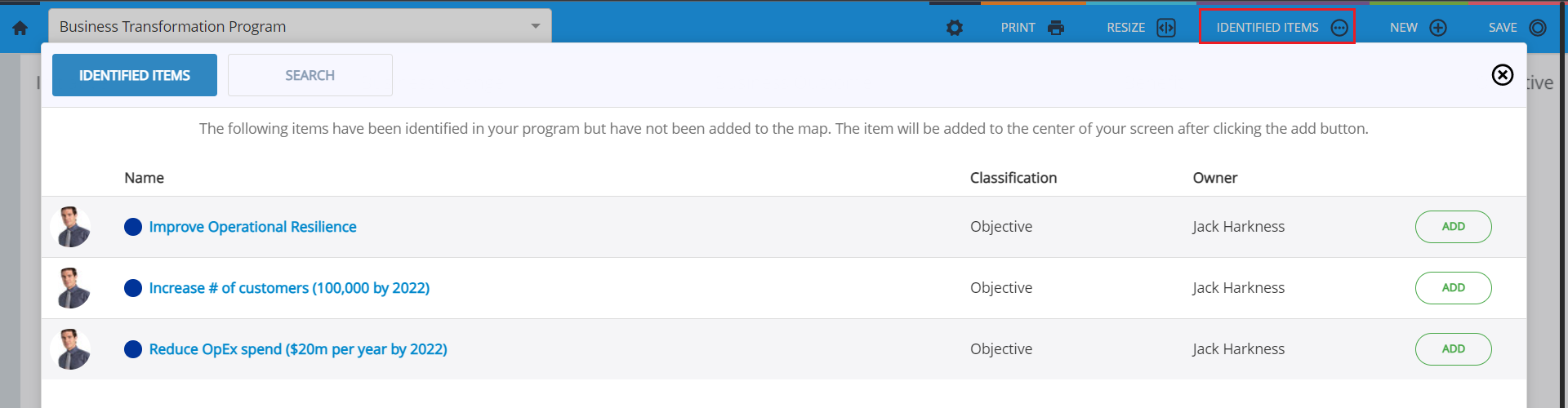Add Reduce OpEx spend objective

click(1454, 349)
